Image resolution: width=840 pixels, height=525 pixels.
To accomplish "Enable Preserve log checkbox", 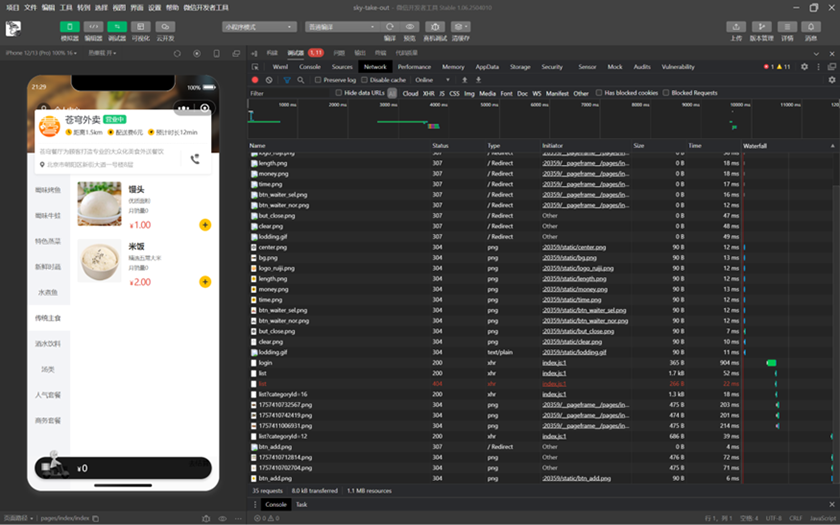I will tap(318, 80).
